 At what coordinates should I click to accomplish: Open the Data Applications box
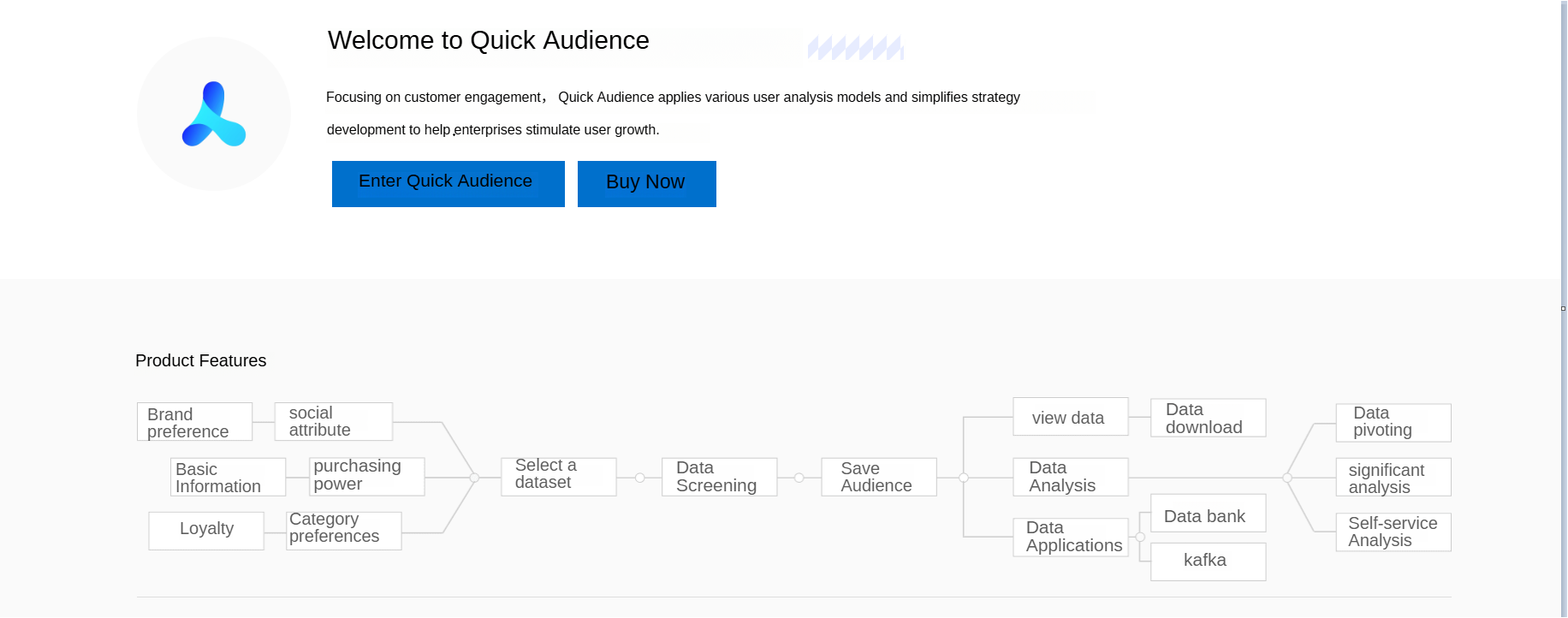[x=1070, y=537]
